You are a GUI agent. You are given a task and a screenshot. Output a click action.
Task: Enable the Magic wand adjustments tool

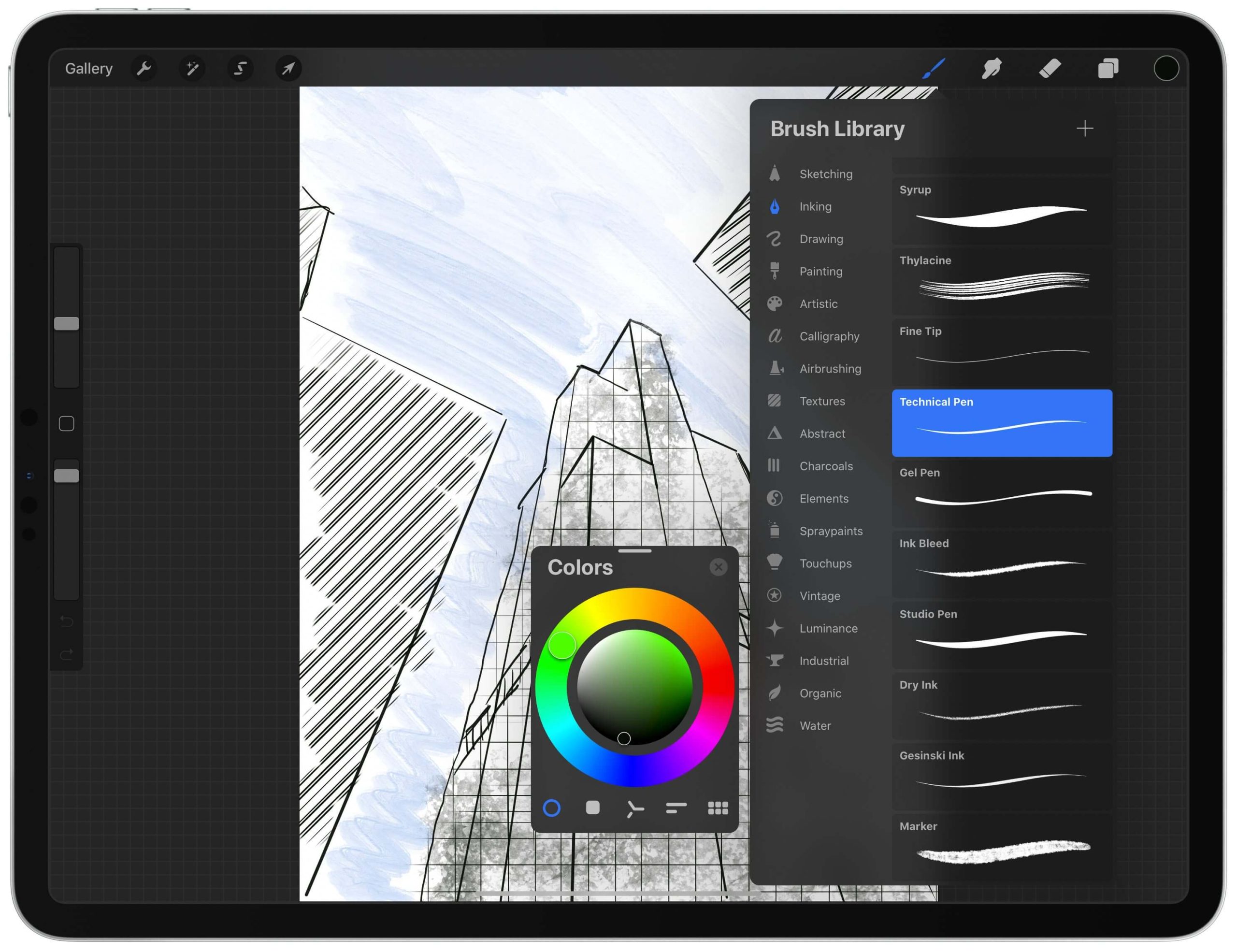193,68
